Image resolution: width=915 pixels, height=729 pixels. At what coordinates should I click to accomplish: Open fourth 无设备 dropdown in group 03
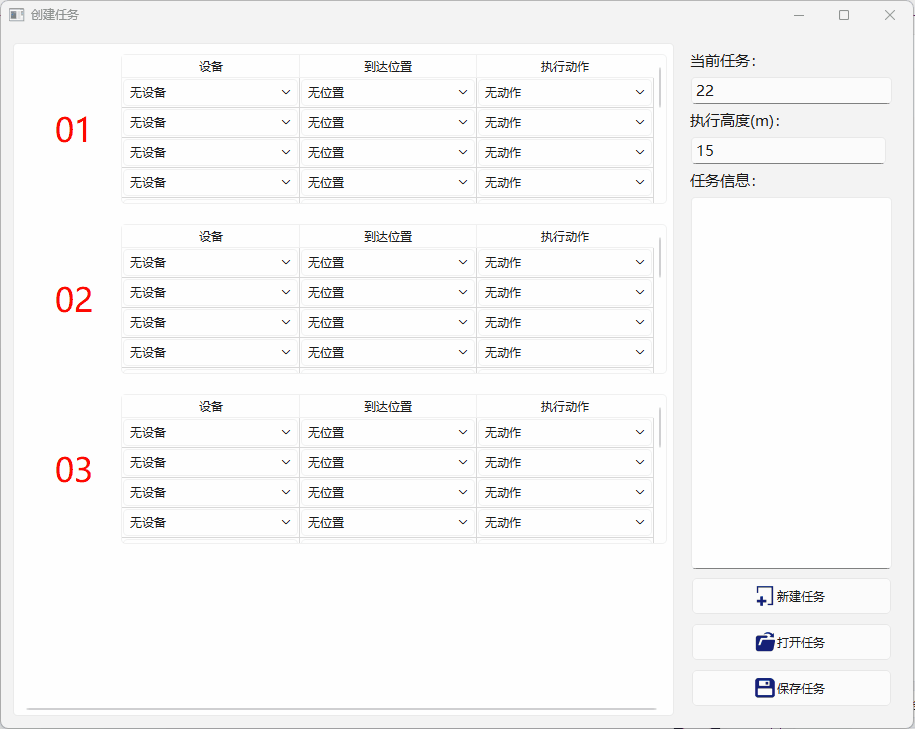coord(211,522)
